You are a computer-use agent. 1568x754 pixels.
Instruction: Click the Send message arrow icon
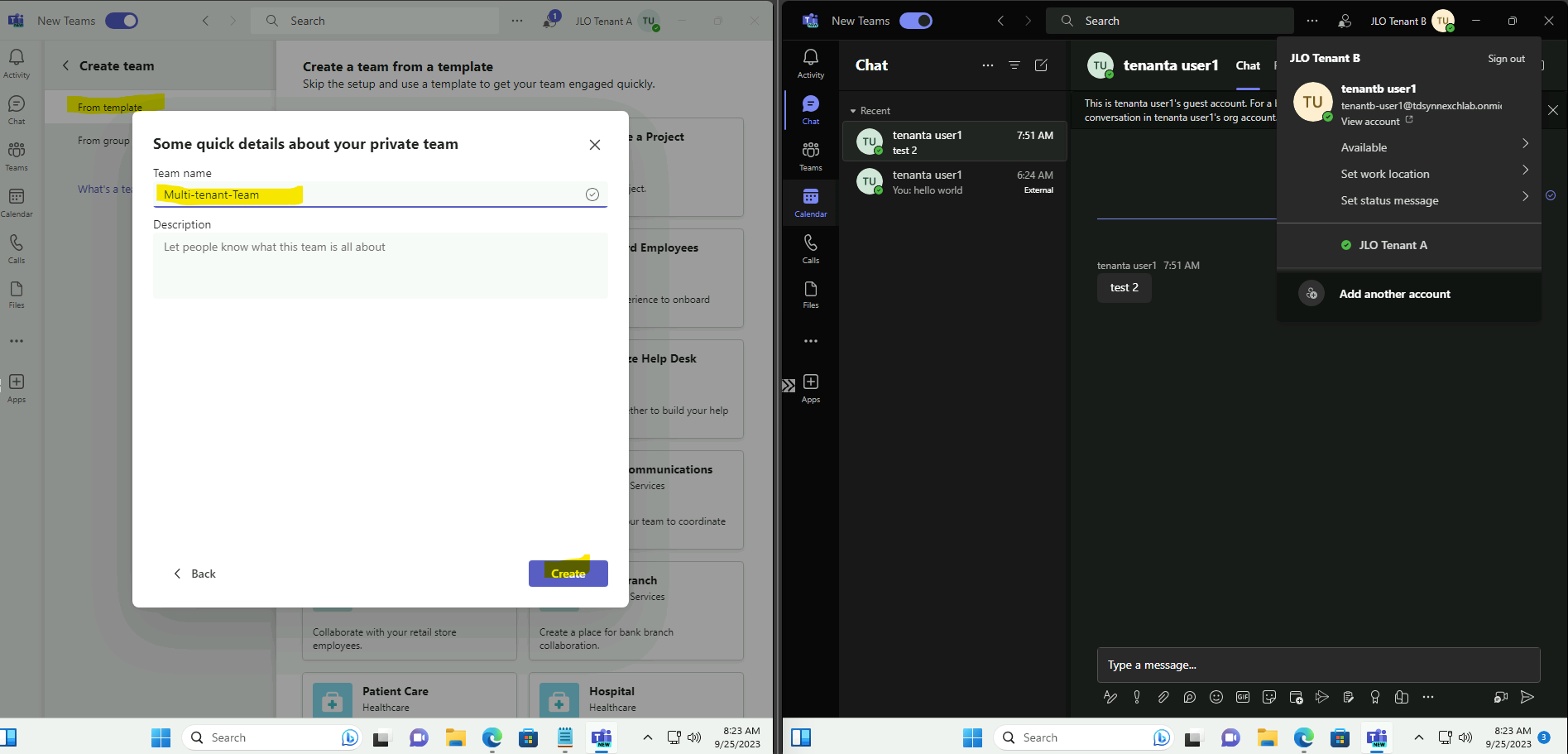click(x=1527, y=697)
